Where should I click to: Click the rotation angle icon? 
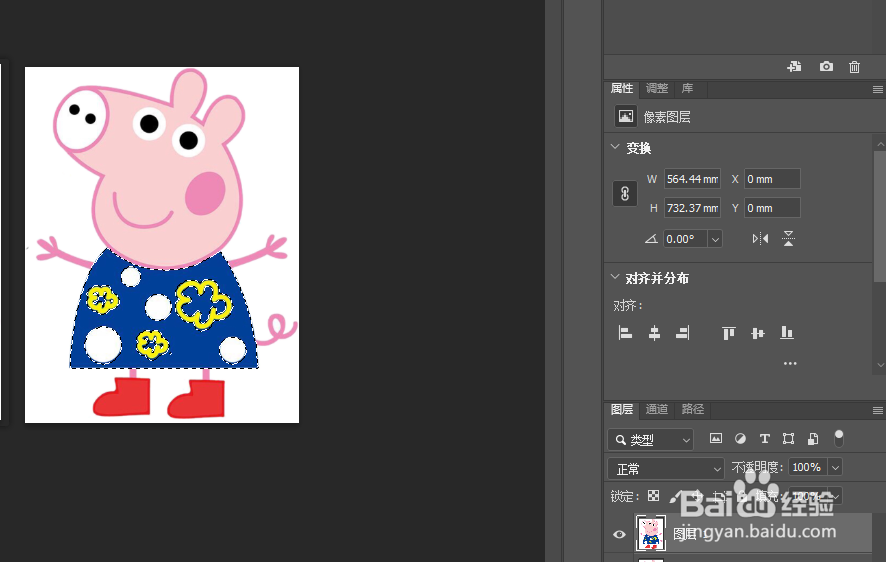652,239
